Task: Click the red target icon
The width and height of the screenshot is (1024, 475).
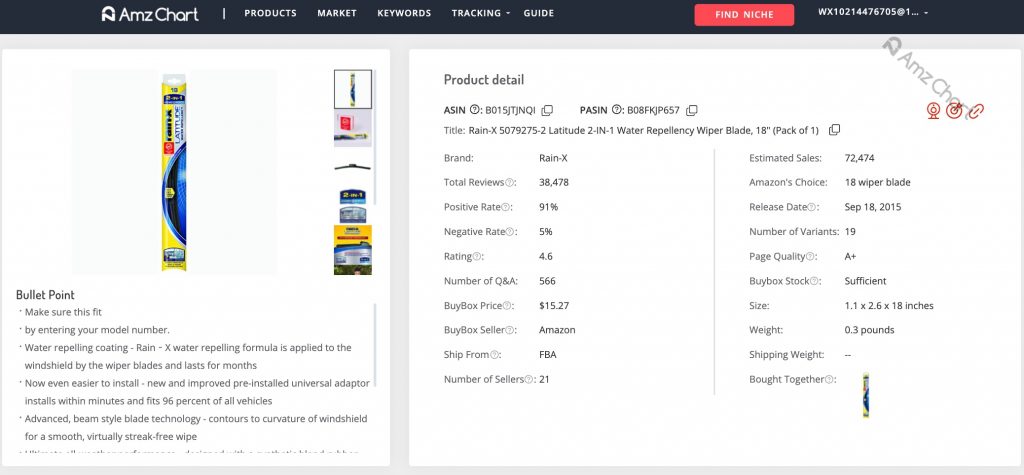Action: click(x=954, y=111)
